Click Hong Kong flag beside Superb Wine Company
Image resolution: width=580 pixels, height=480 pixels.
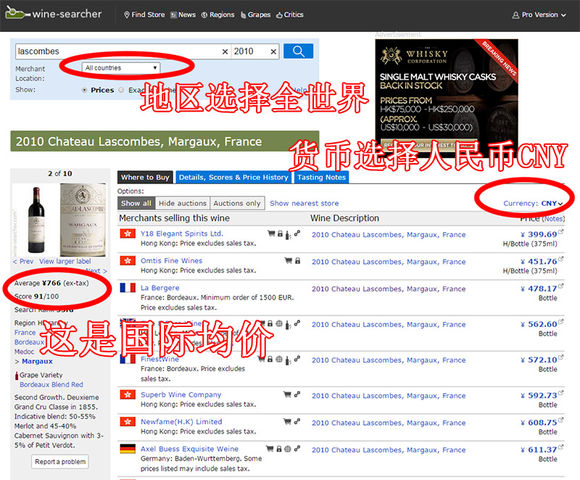(x=128, y=395)
